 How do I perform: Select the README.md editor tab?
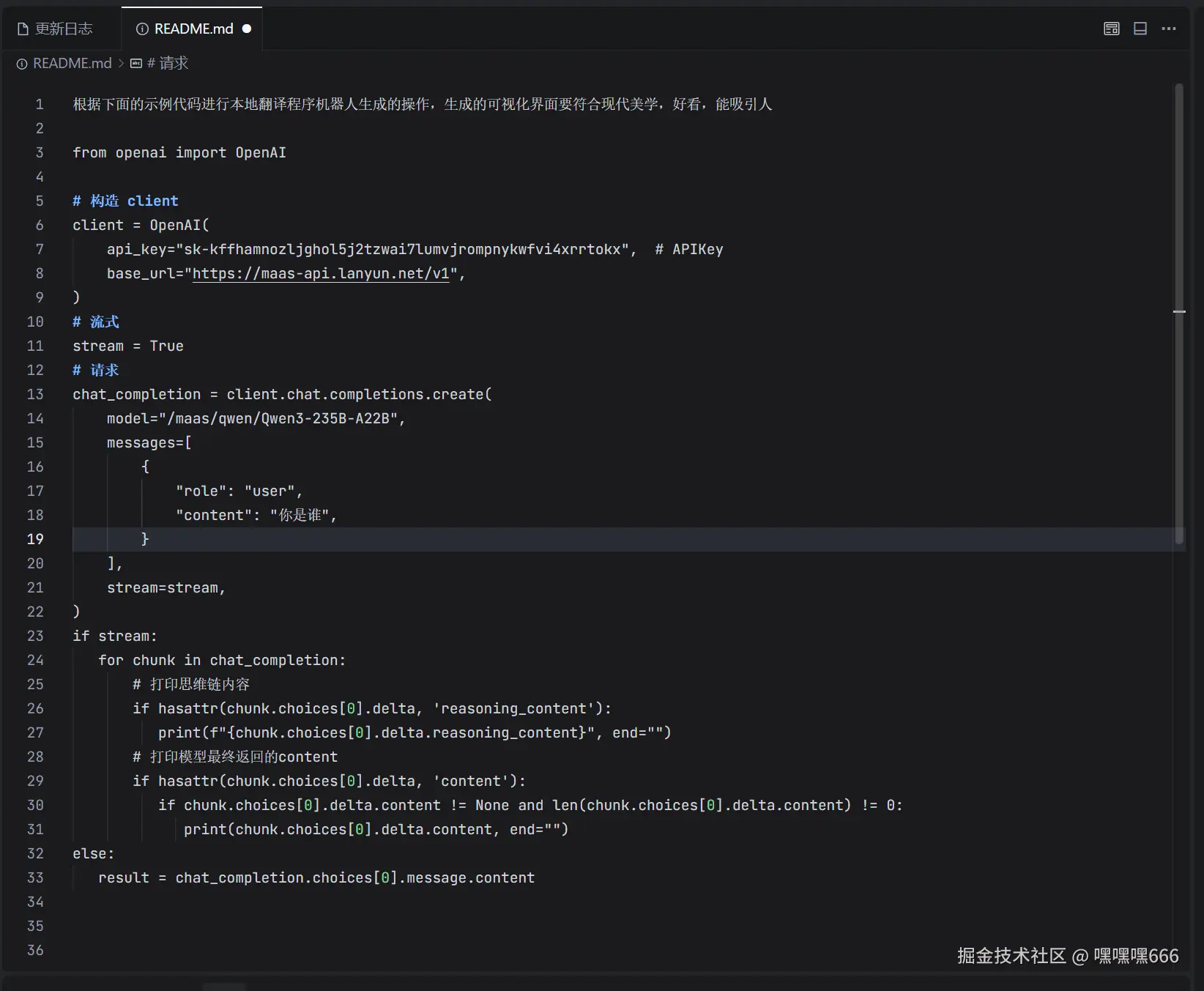(x=192, y=29)
